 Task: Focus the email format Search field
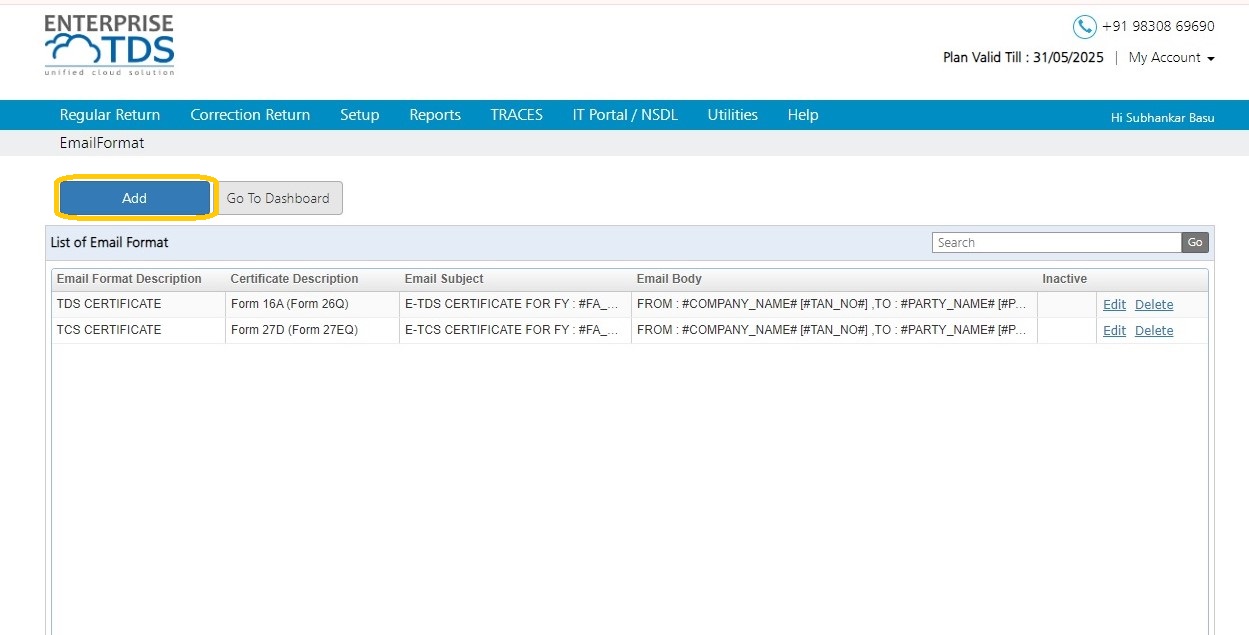[1057, 242]
